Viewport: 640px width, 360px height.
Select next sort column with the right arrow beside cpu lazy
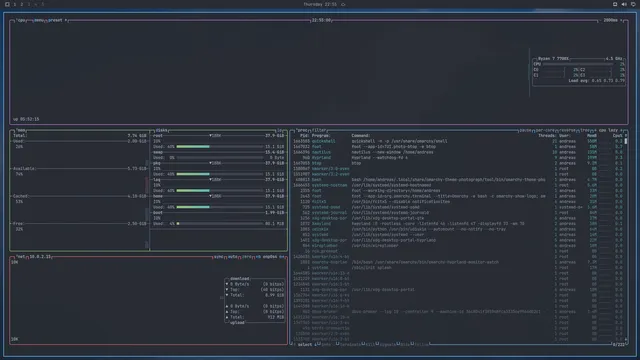[x=622, y=130]
